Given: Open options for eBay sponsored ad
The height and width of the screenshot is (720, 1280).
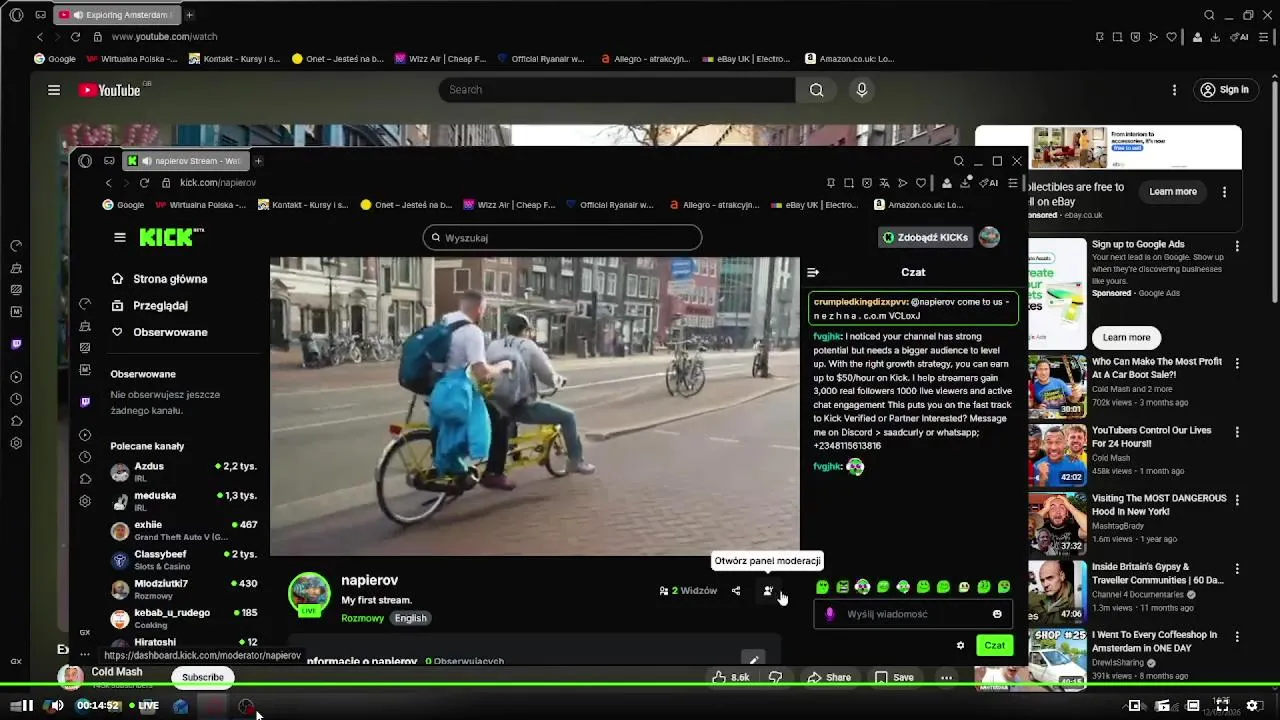Looking at the screenshot, I should tap(1225, 191).
